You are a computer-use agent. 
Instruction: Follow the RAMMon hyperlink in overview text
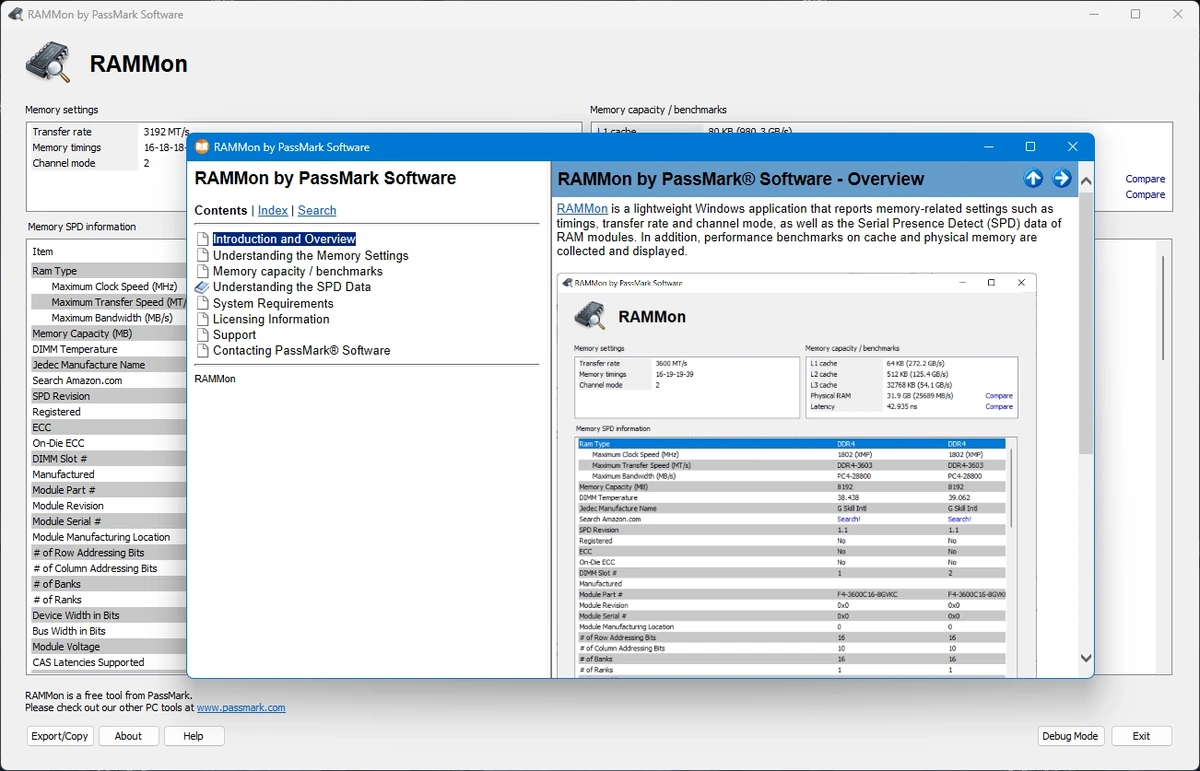[x=582, y=208]
